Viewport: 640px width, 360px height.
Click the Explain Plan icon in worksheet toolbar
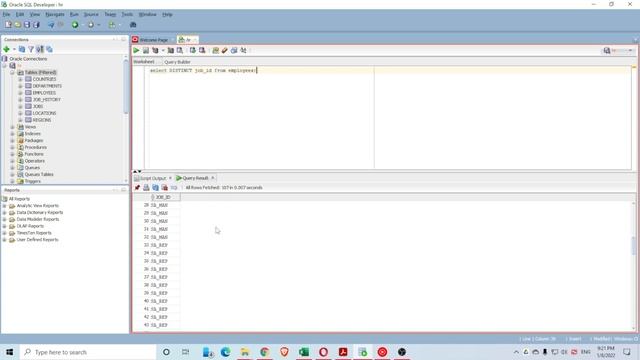pos(155,50)
